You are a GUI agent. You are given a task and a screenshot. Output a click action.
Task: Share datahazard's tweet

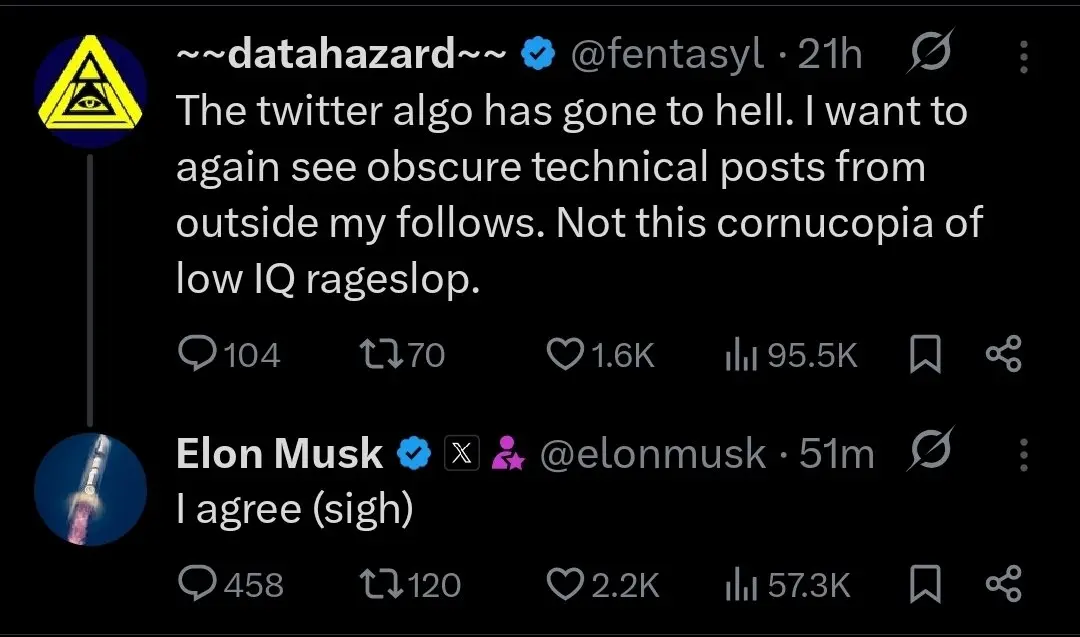[x=1003, y=355]
